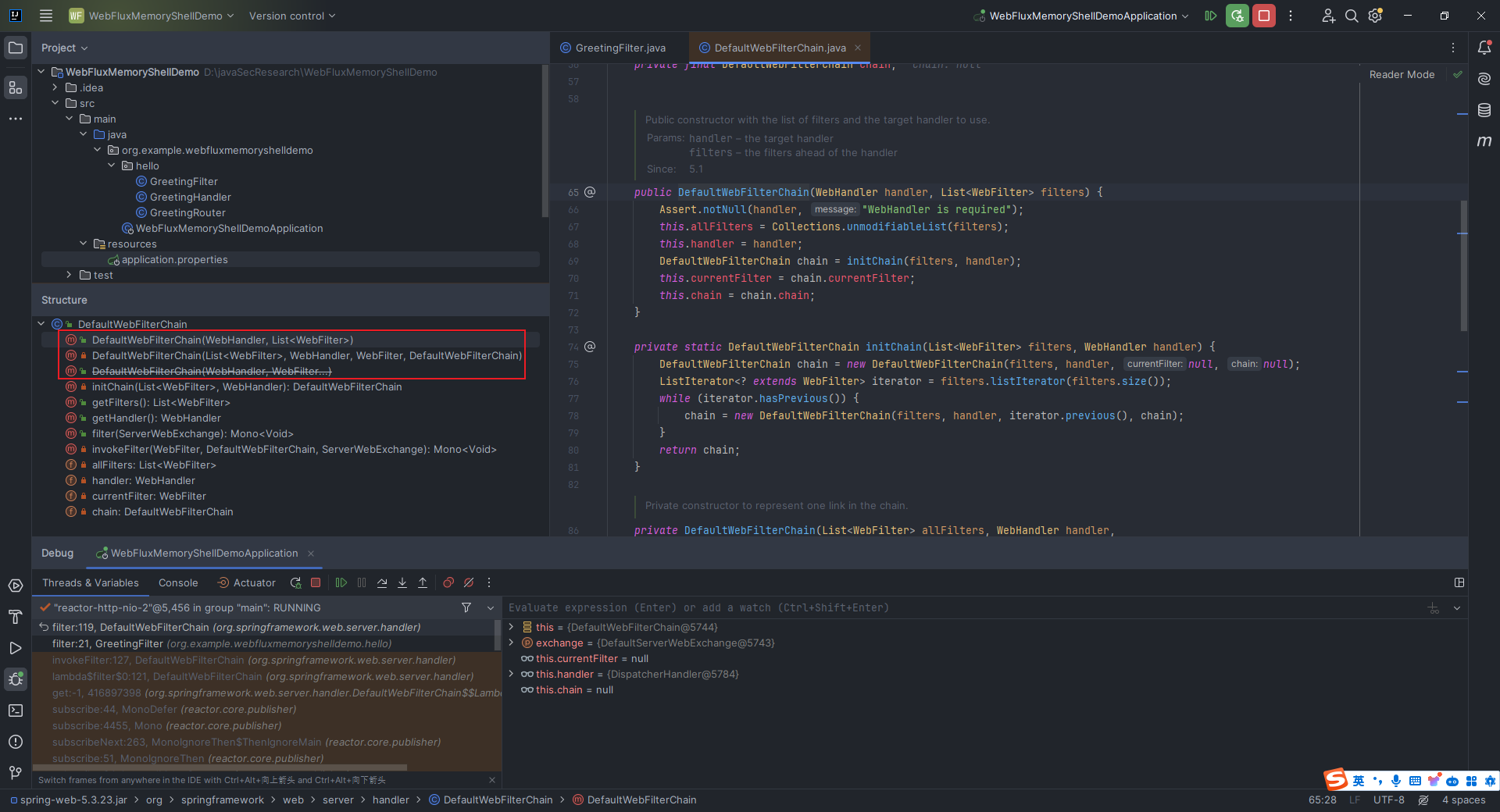Open the Version control dropdown
Screen dimensions: 1500x812
292,16
